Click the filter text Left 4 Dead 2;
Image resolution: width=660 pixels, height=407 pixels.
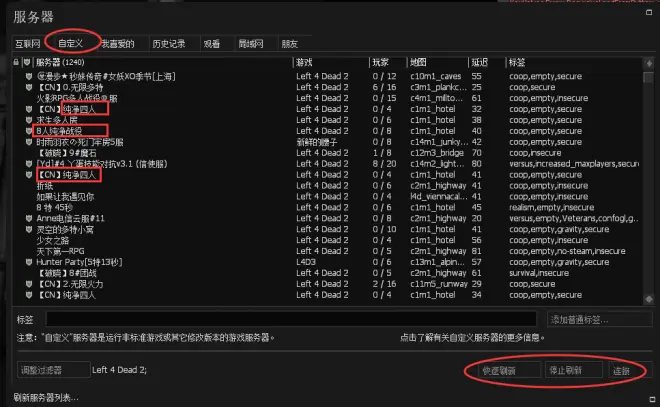pyautogui.click(x=120, y=370)
